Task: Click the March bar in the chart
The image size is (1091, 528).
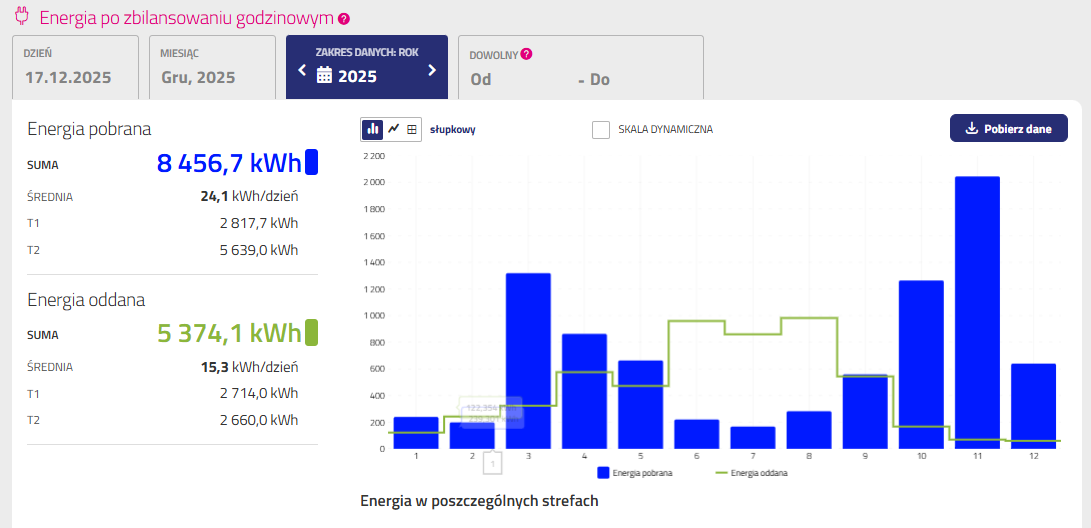Action: 528,360
